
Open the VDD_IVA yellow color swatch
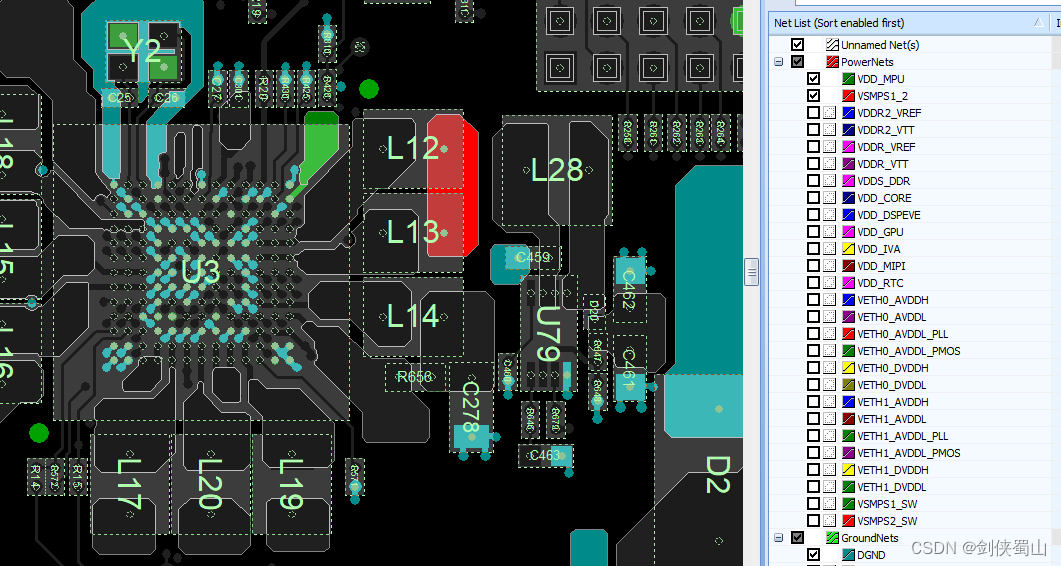coord(849,248)
